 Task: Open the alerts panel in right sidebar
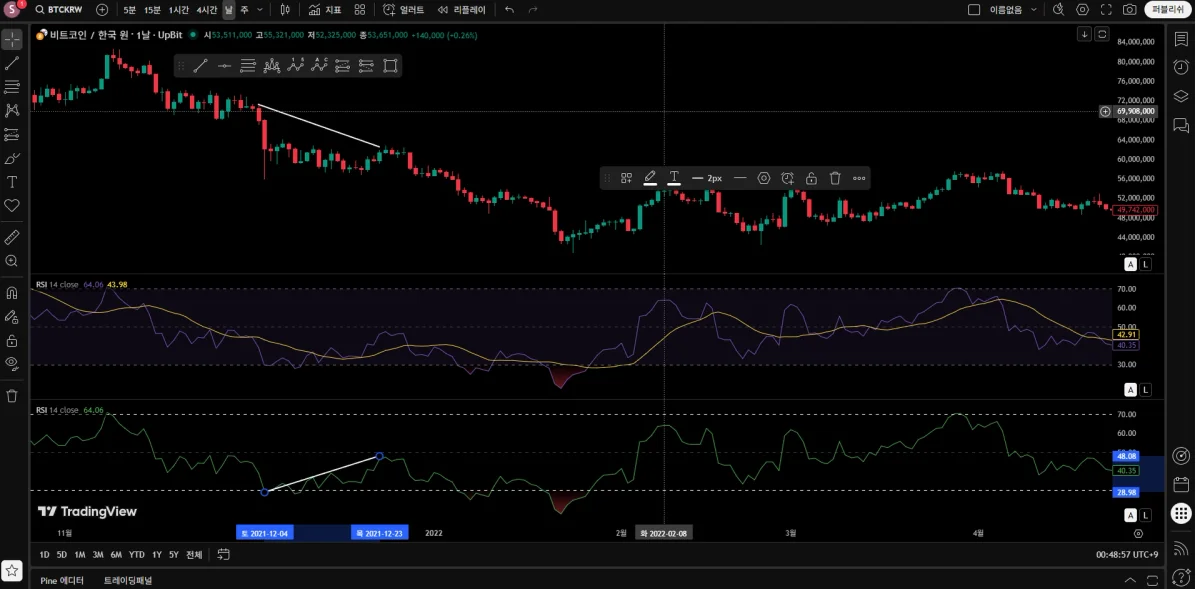tap(1181, 68)
